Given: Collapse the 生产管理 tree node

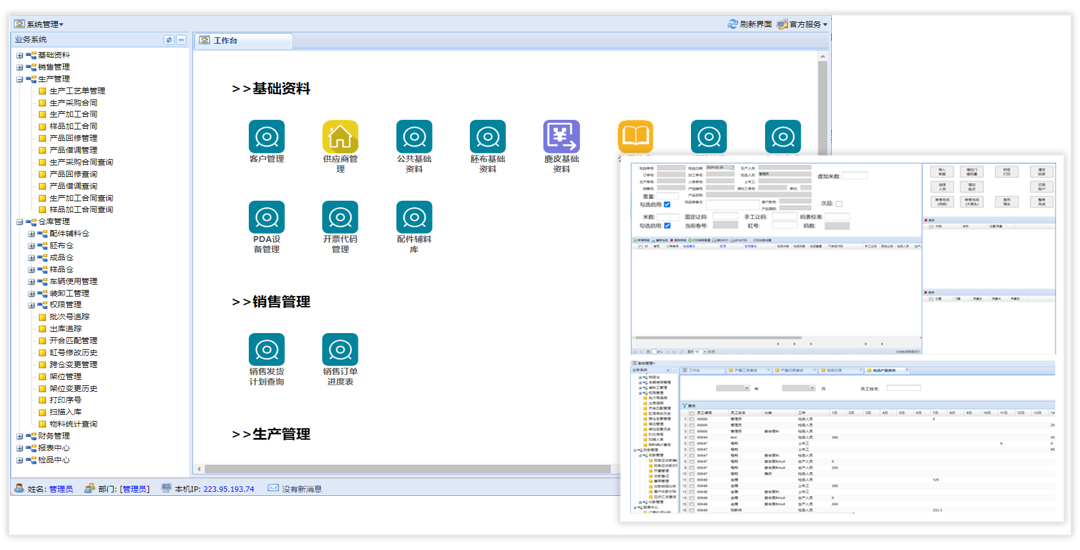Looking at the screenshot, I should click(x=19, y=79).
